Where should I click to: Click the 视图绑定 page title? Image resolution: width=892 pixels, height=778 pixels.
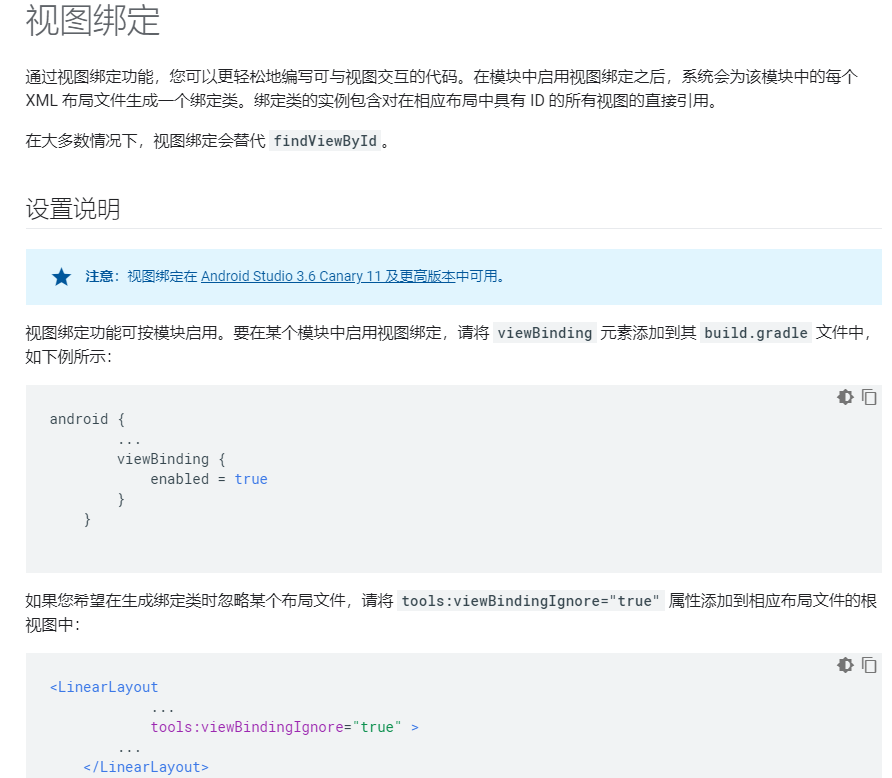(x=93, y=20)
